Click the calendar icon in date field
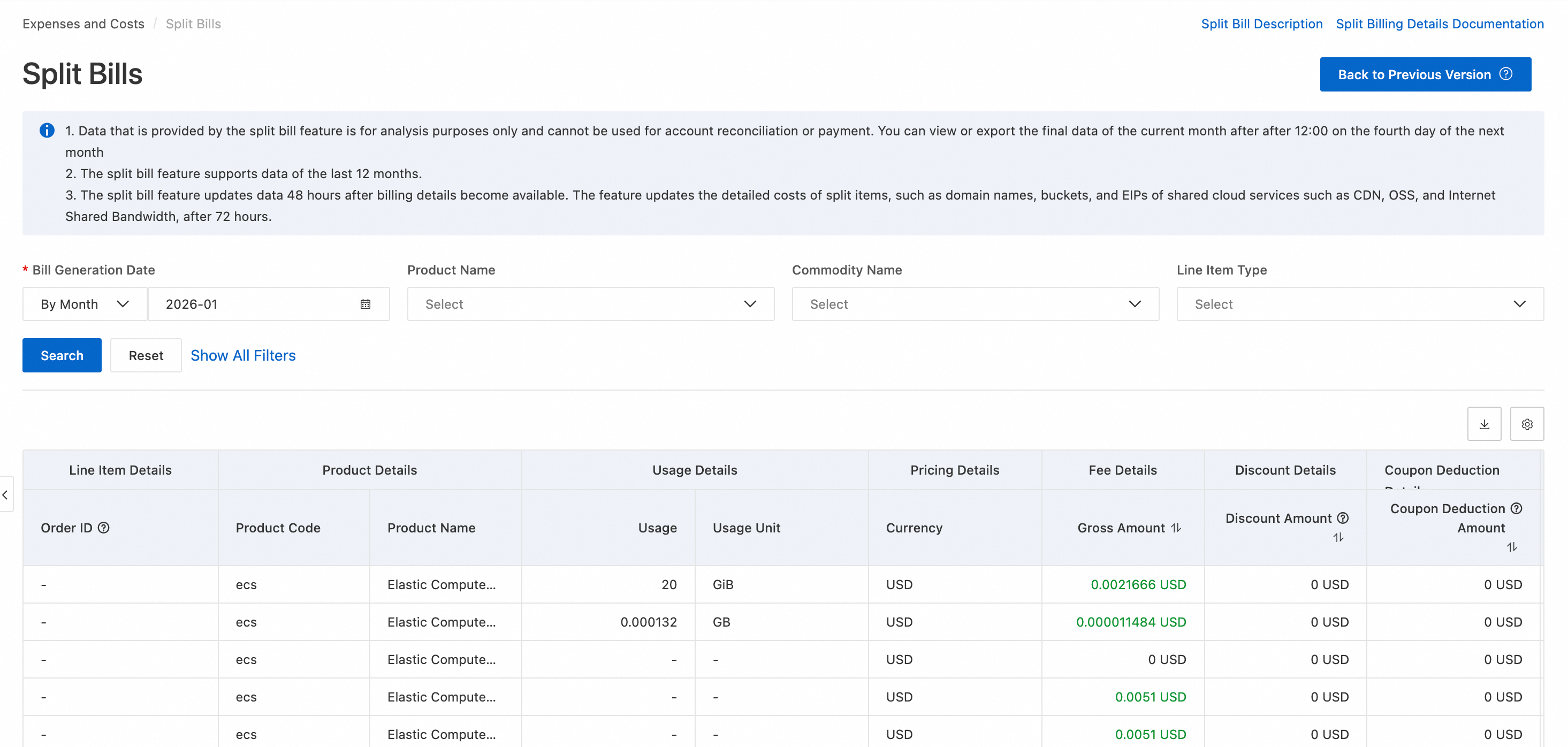The height and width of the screenshot is (747, 1568). 365,304
